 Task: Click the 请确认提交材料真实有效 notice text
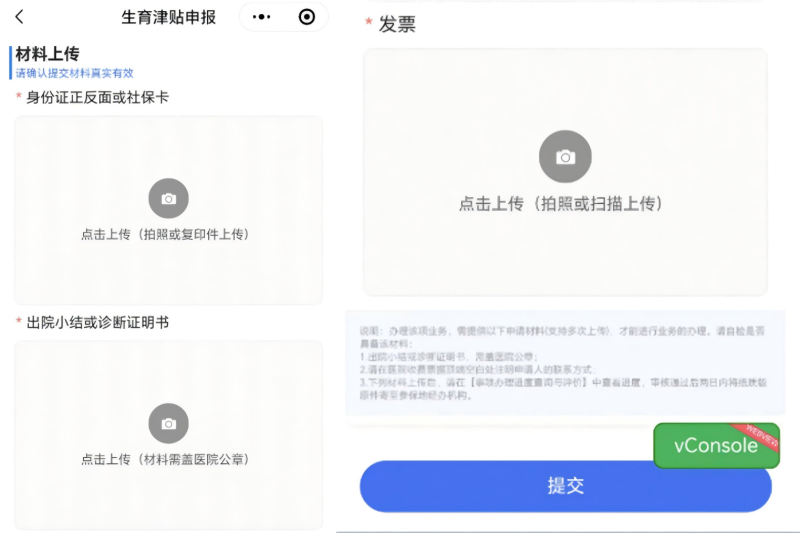[74, 73]
